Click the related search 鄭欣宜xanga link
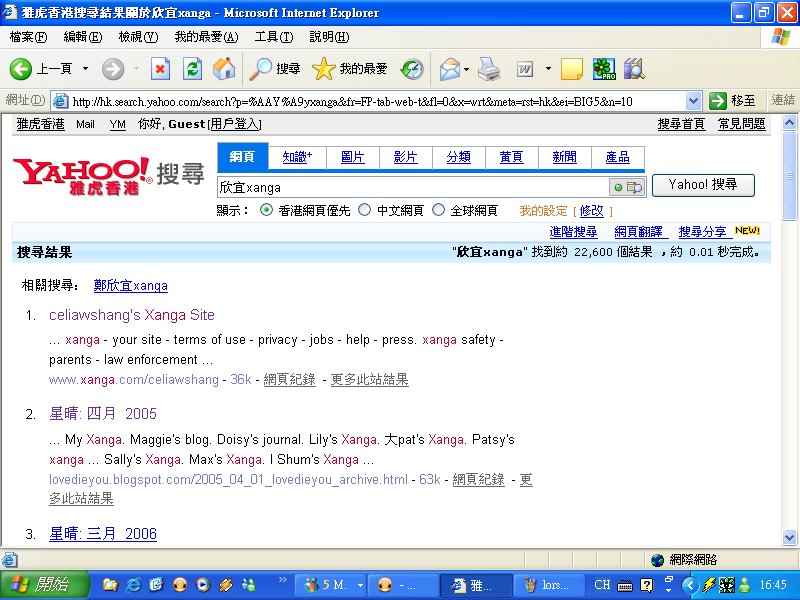Image resolution: width=800 pixels, height=600 pixels. (131, 285)
